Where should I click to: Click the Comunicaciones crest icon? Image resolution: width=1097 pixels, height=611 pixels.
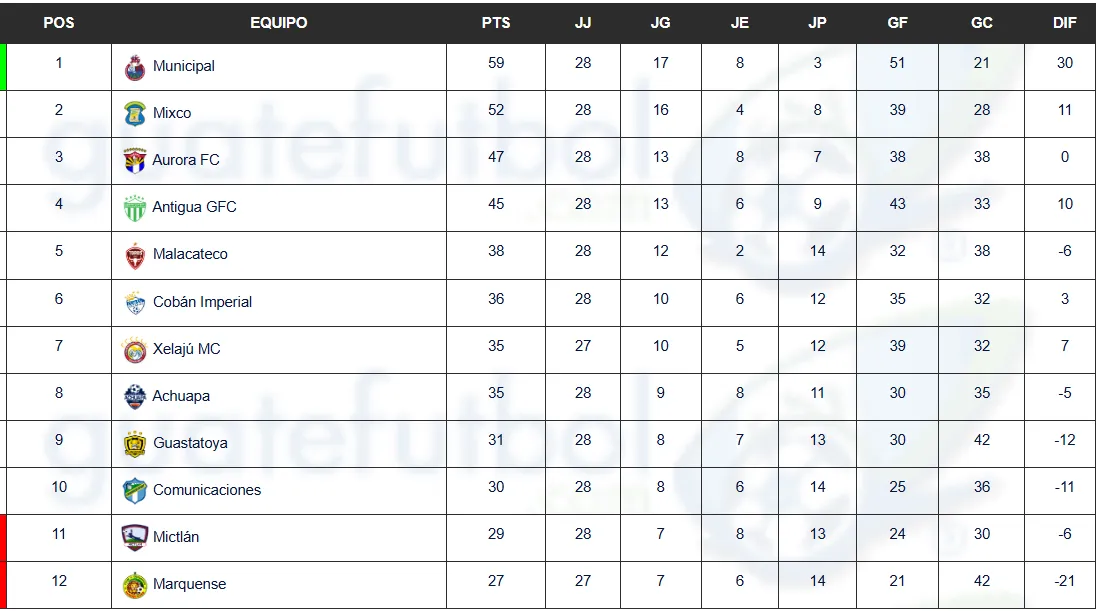pyautogui.click(x=135, y=491)
